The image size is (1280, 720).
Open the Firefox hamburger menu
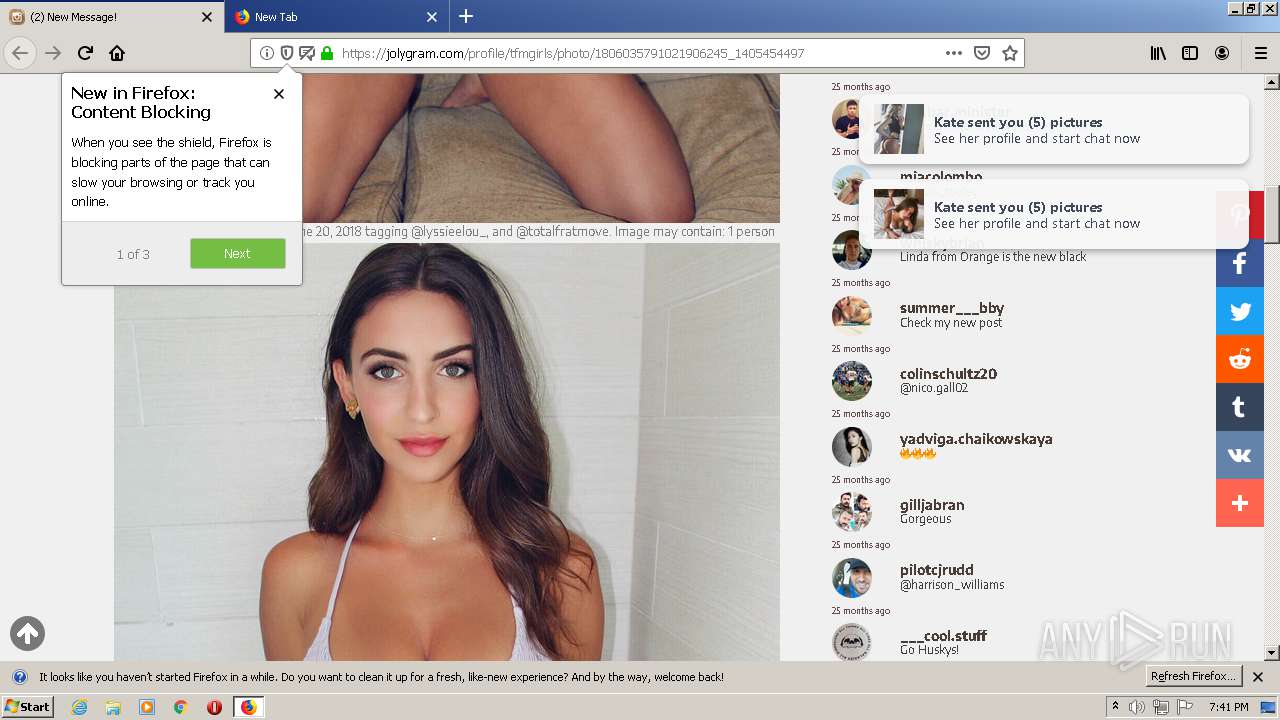1261,53
